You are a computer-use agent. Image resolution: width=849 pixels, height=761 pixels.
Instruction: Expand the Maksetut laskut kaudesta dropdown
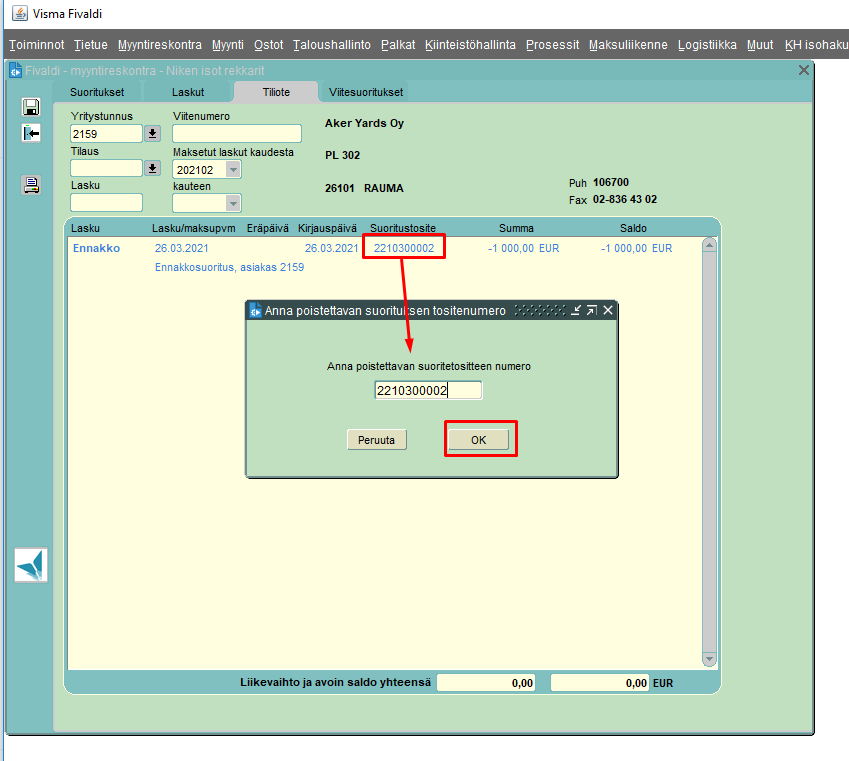(x=233, y=170)
